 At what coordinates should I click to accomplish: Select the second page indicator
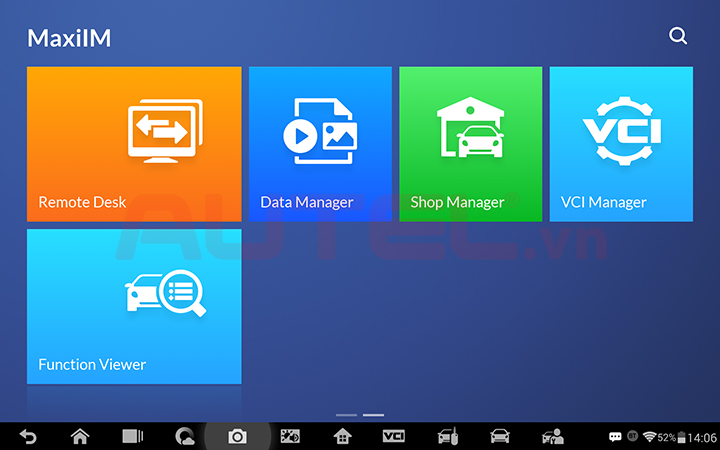(373, 415)
